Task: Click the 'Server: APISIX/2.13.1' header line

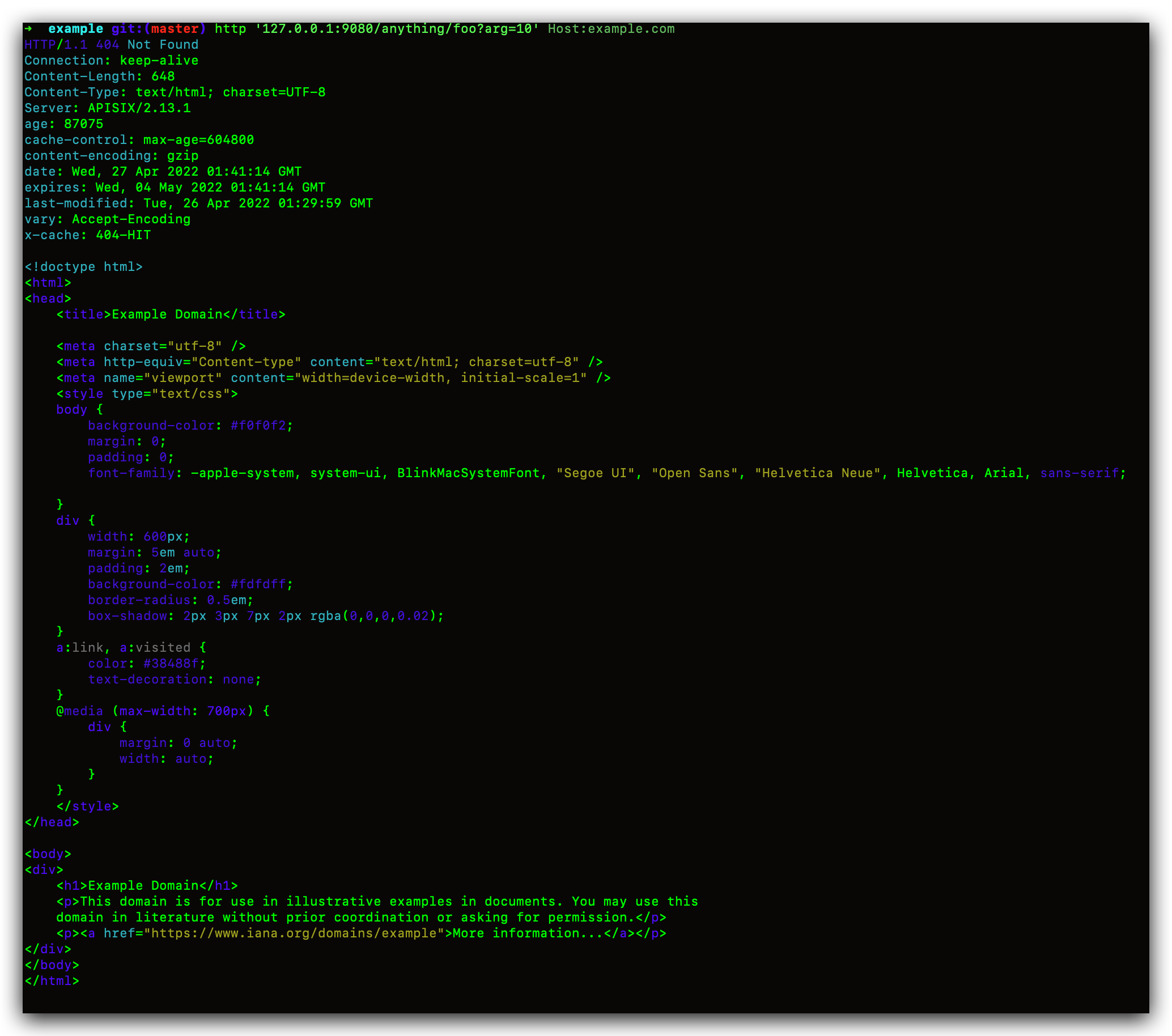Action: (107, 108)
